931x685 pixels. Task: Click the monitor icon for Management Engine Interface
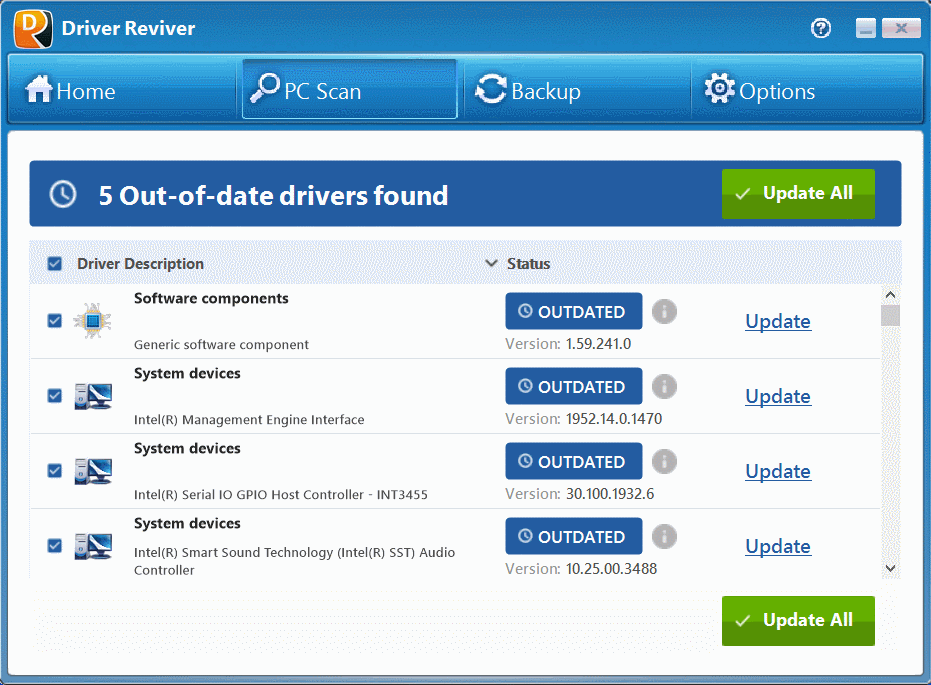pos(92,395)
